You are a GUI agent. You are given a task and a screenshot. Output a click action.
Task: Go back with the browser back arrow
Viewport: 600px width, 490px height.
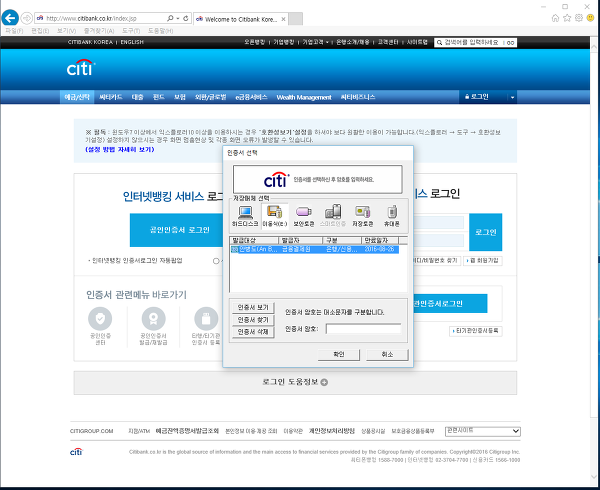(10, 18)
